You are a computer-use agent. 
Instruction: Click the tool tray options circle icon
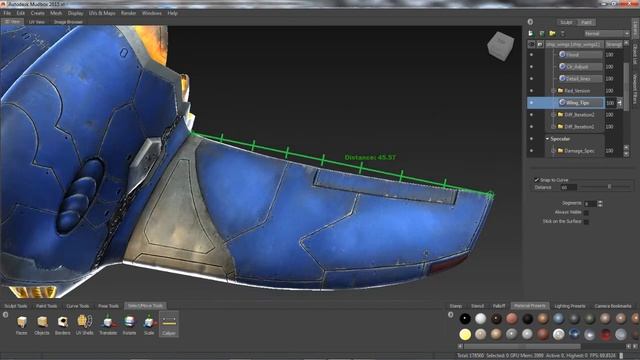5,315
